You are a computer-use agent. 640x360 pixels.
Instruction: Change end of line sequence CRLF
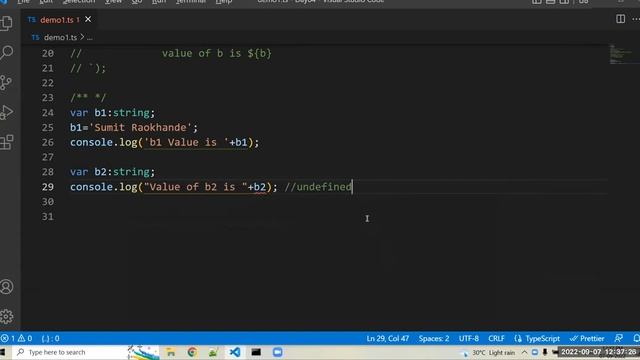pos(496,338)
